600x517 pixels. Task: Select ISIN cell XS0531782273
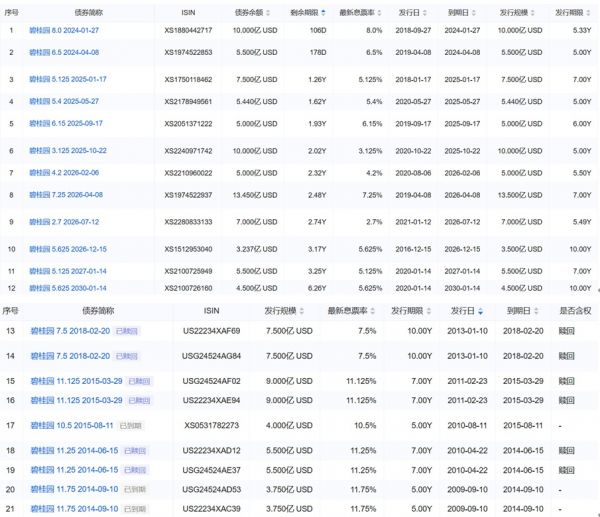212,426
